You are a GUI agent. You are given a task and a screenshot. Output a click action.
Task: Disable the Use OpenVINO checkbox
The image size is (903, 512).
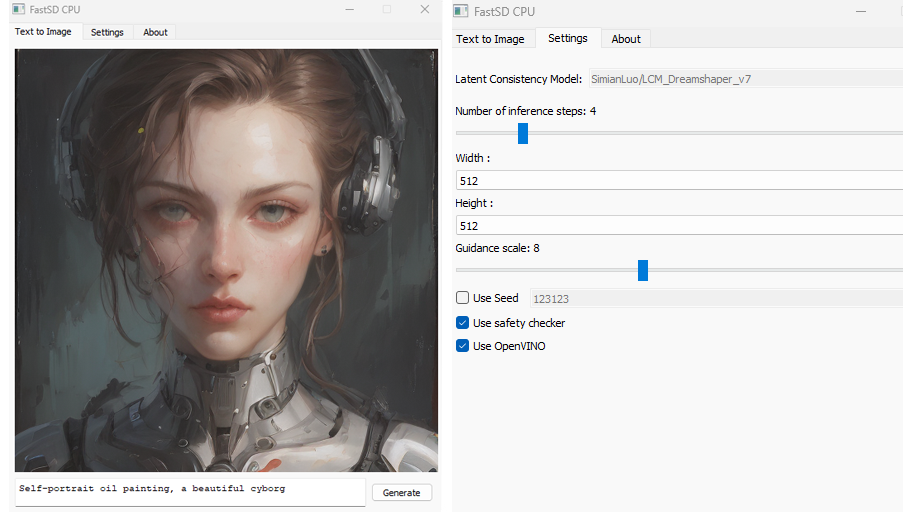[462, 346]
